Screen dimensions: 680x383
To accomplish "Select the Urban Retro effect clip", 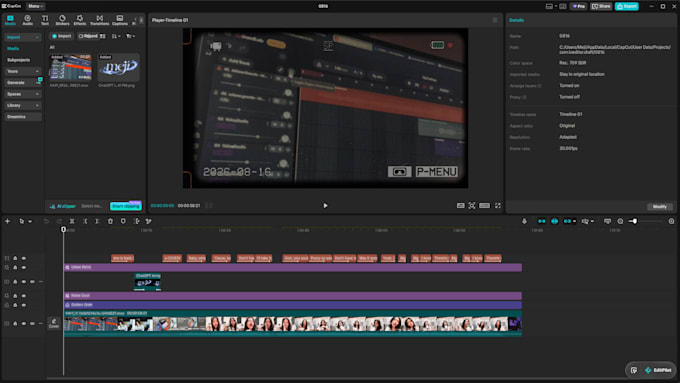I will coord(293,268).
